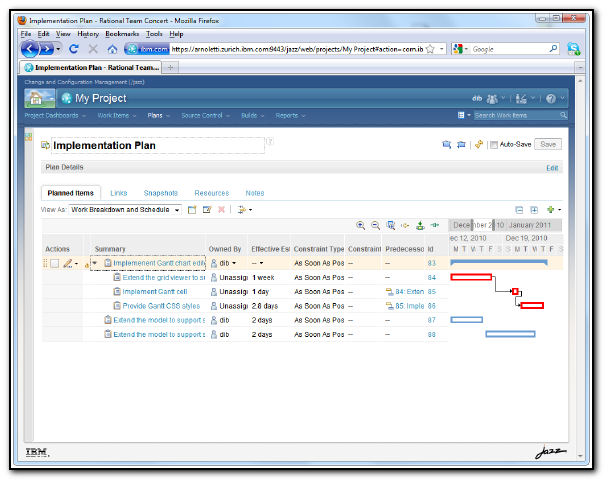Open View As Work Breakdown dropdown
This screenshot has width=604, height=480.
click(x=125, y=210)
